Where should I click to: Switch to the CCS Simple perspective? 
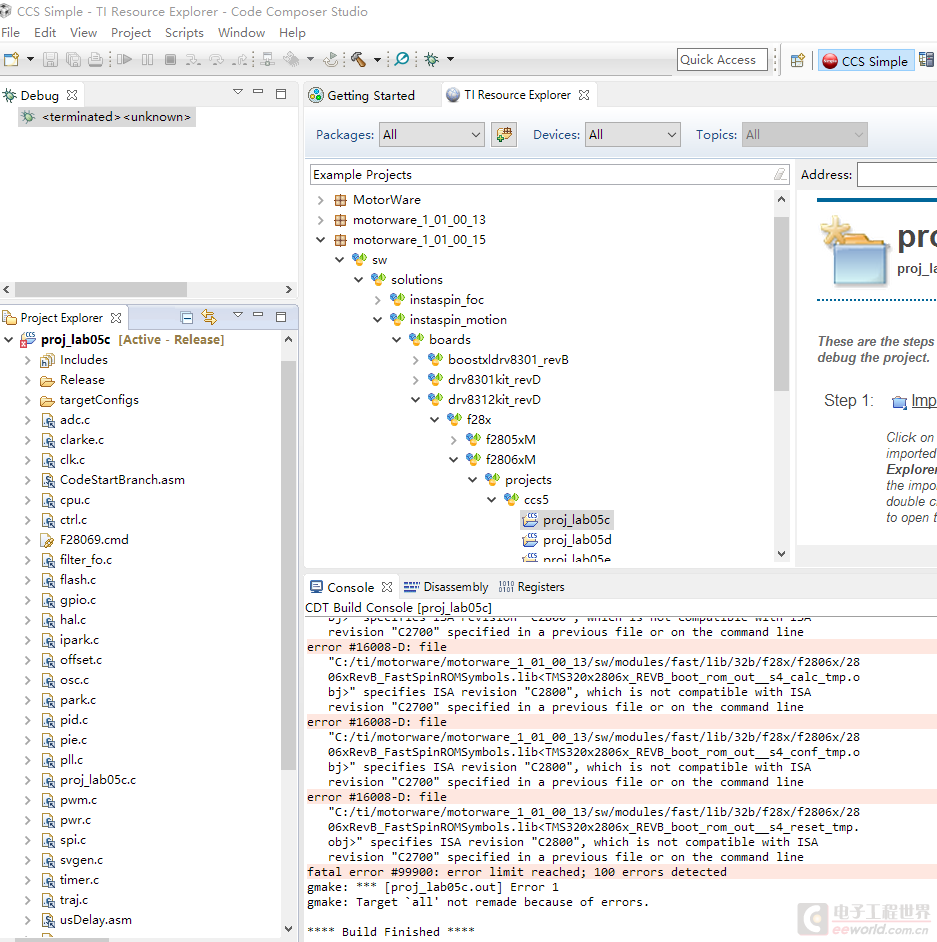(865, 61)
